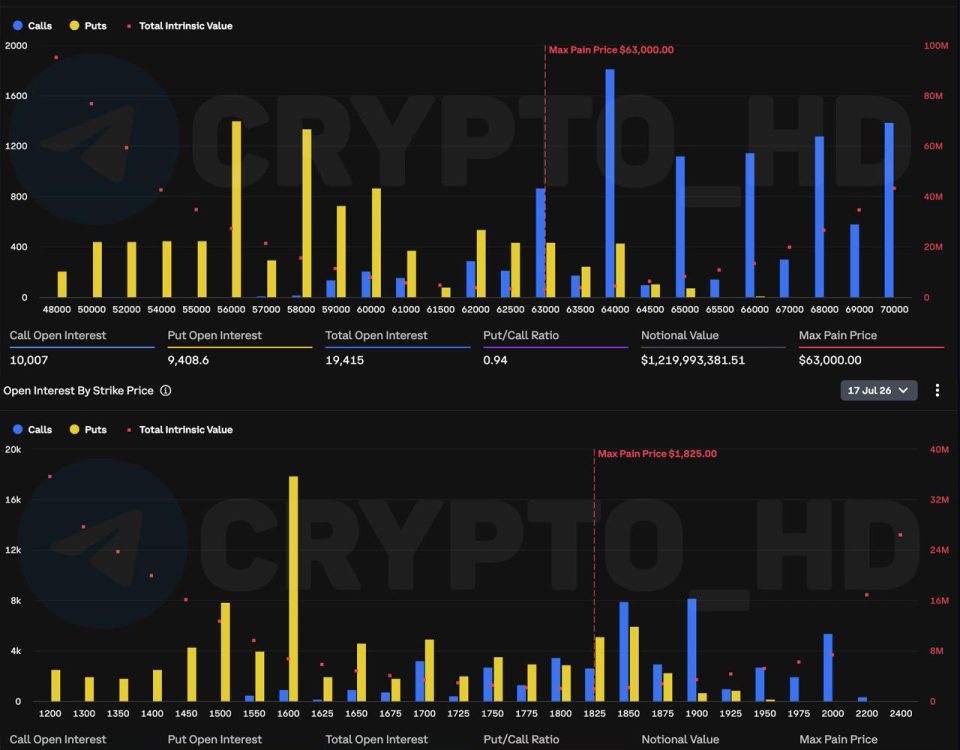The height and width of the screenshot is (750, 960).
Task: Click the Open Interest By Strike Price heading
Action: [78, 391]
